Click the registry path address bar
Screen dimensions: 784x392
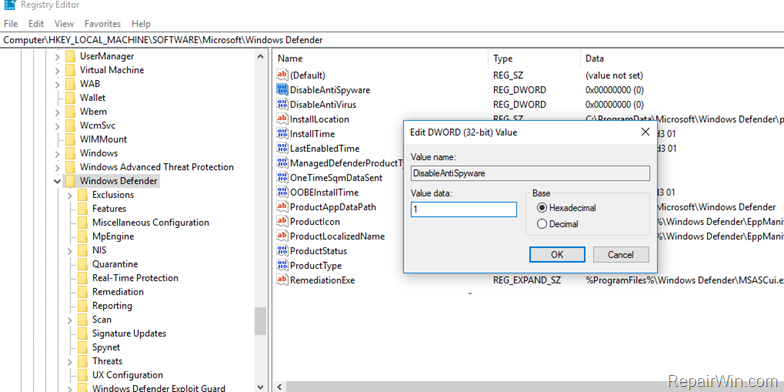pyautogui.click(x=392, y=40)
